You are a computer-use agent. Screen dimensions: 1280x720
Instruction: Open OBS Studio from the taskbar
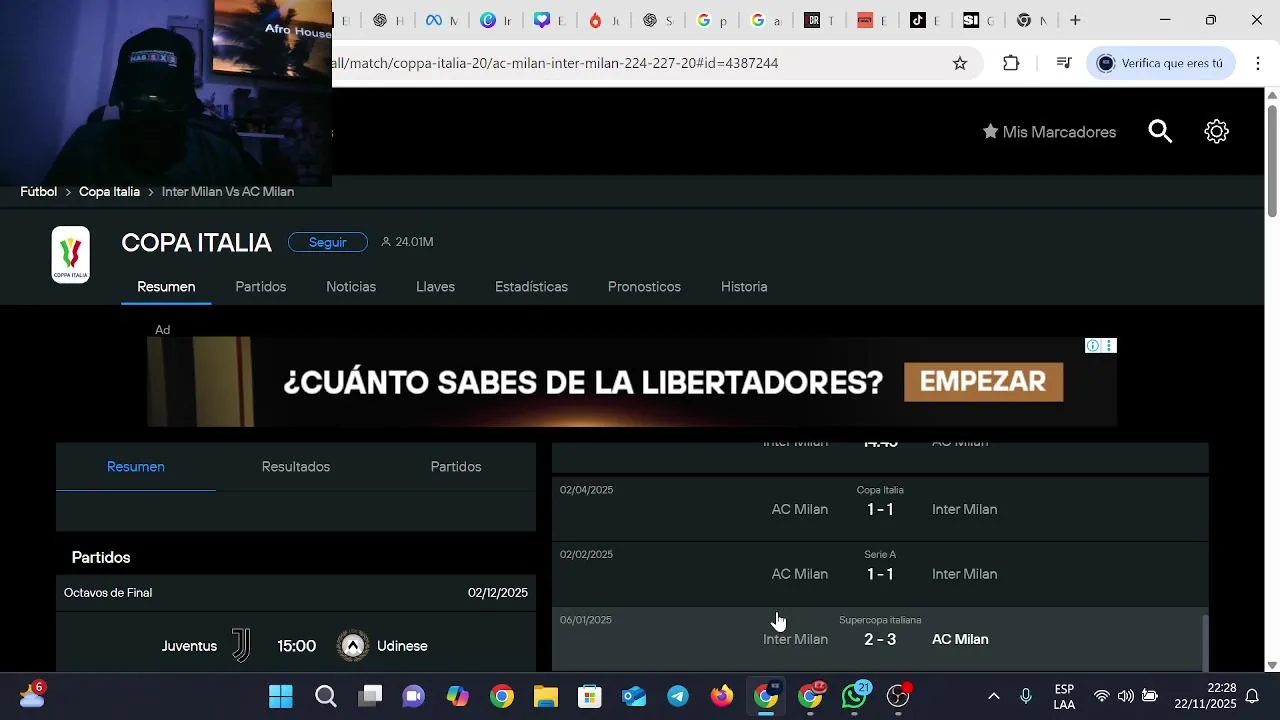pos(899,696)
